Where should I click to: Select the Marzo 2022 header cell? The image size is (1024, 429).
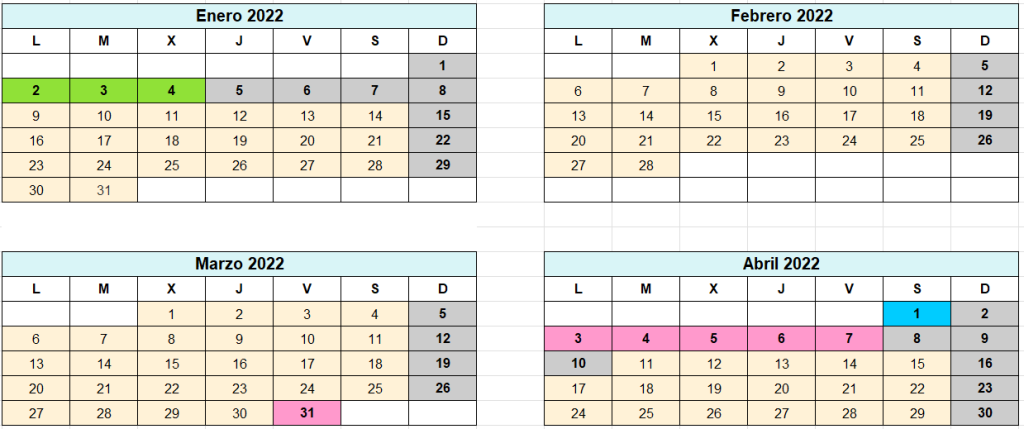pyautogui.click(x=239, y=264)
